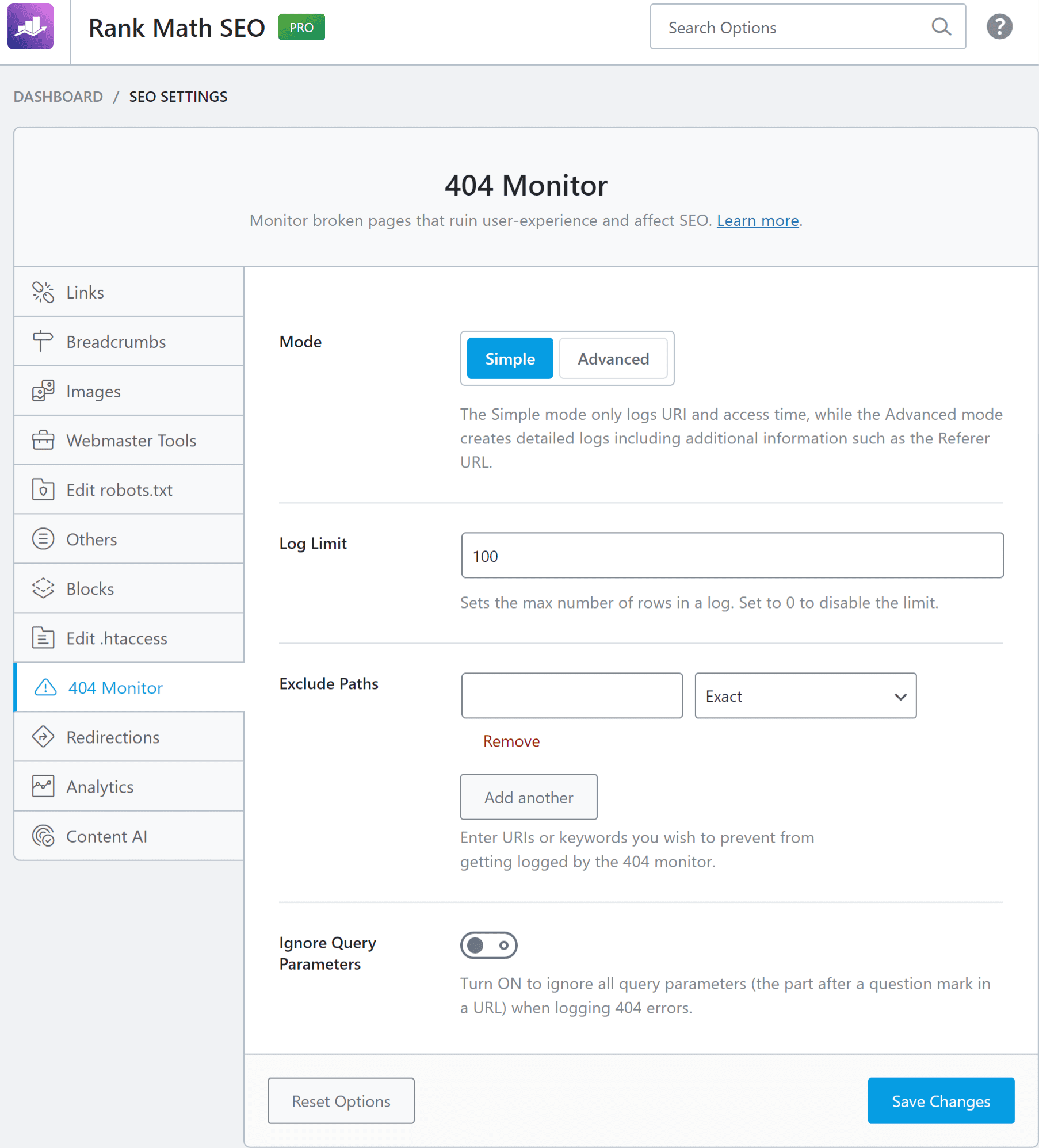This screenshot has width=1039, height=1148.
Task: Click the Content AI spiral icon
Action: (43, 836)
